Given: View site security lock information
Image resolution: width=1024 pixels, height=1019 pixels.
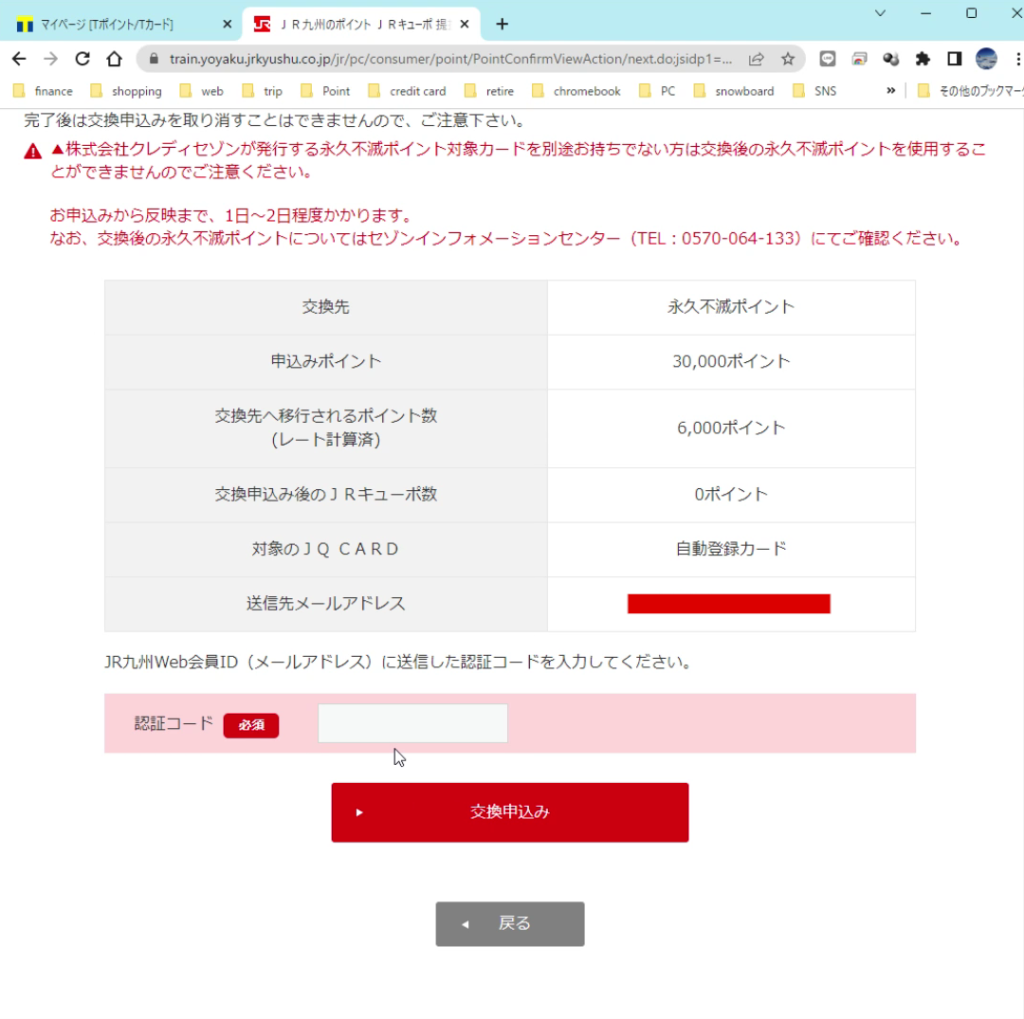Looking at the screenshot, I should click(153, 59).
